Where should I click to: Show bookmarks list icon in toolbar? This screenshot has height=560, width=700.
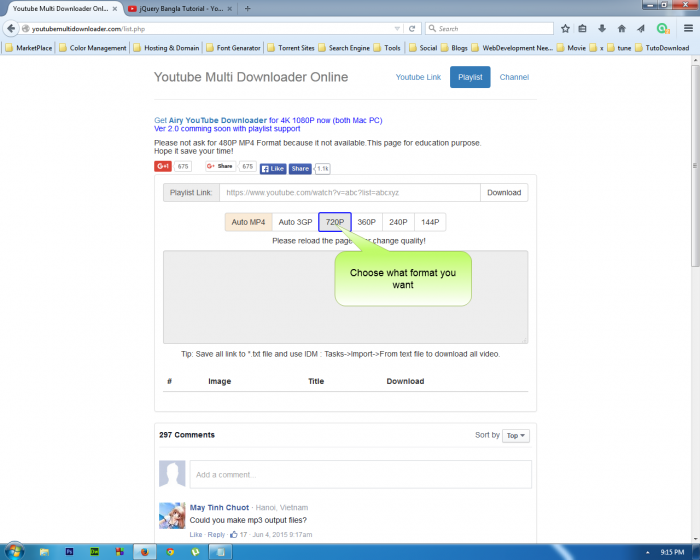(582, 29)
